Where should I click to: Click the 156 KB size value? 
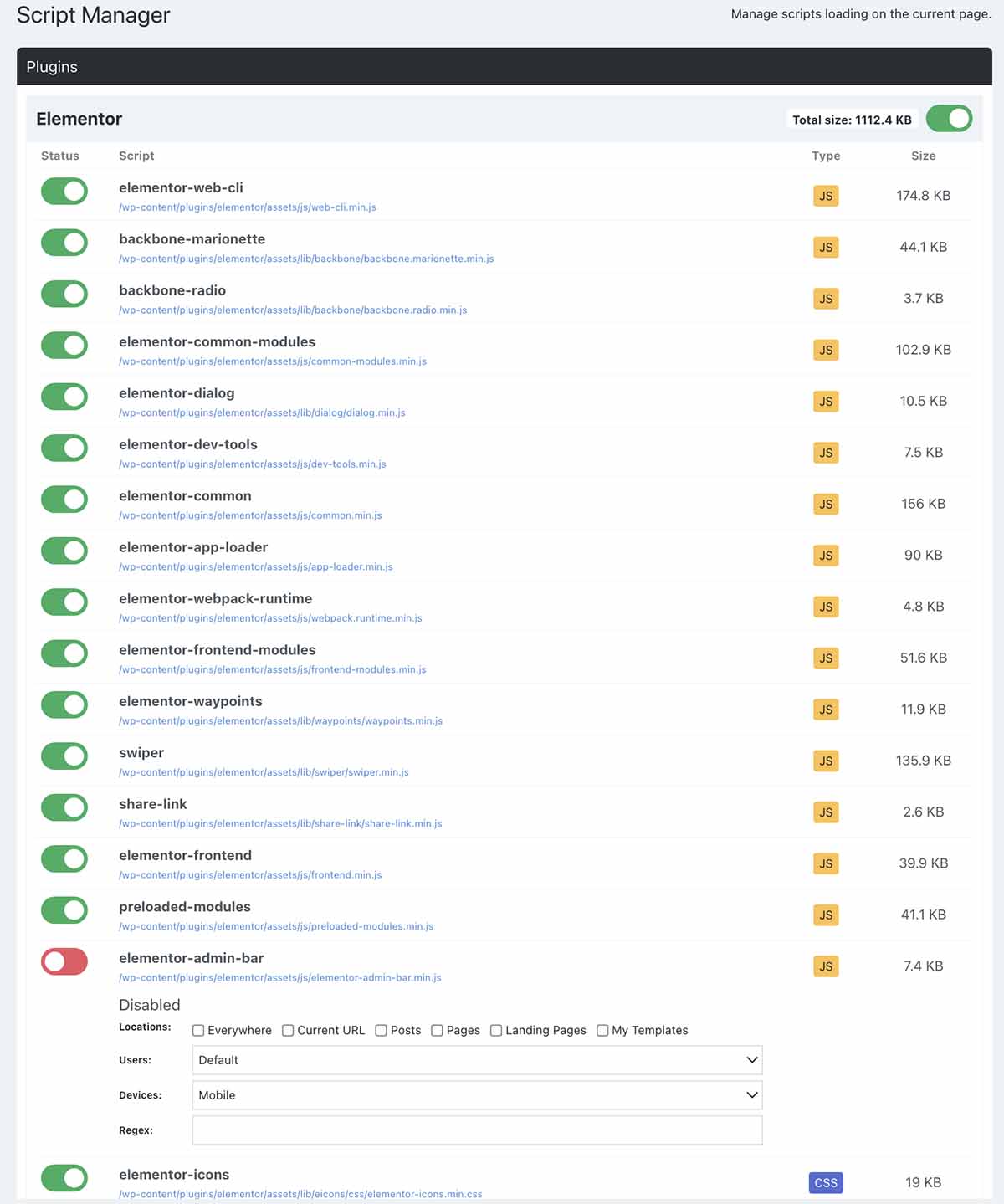pos(924,504)
